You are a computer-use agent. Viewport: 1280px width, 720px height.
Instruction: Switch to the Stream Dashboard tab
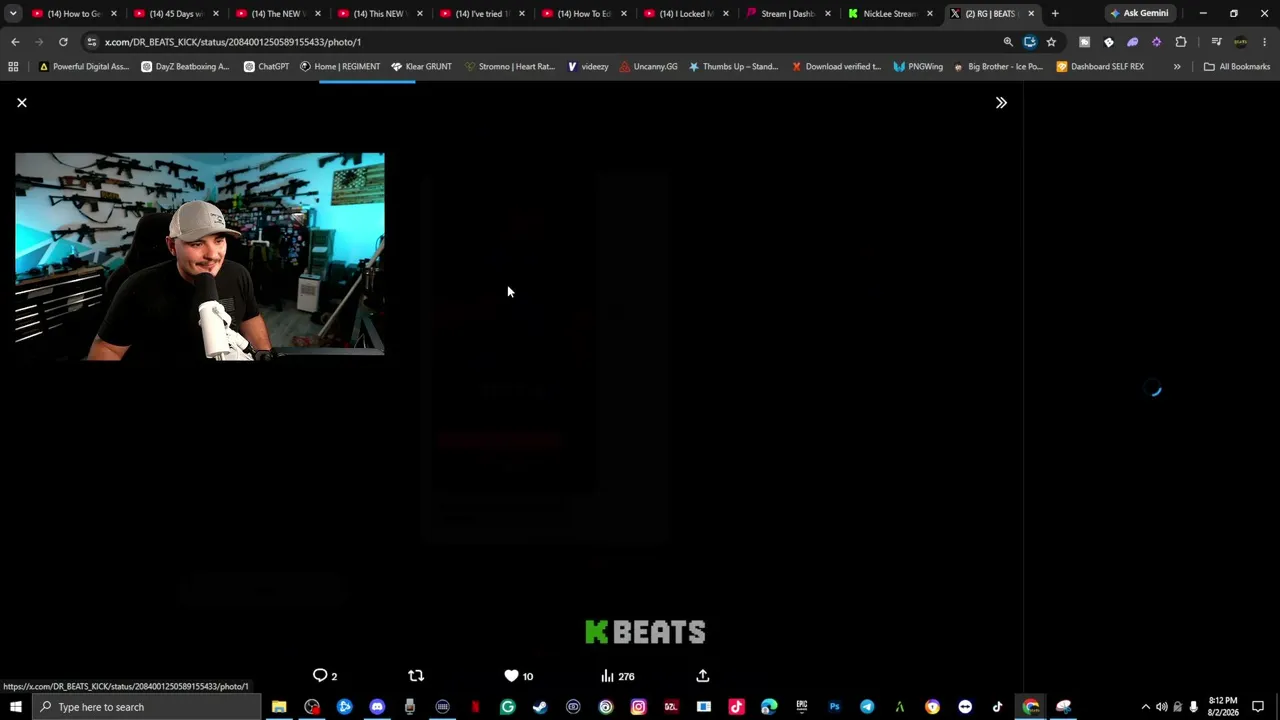789,14
